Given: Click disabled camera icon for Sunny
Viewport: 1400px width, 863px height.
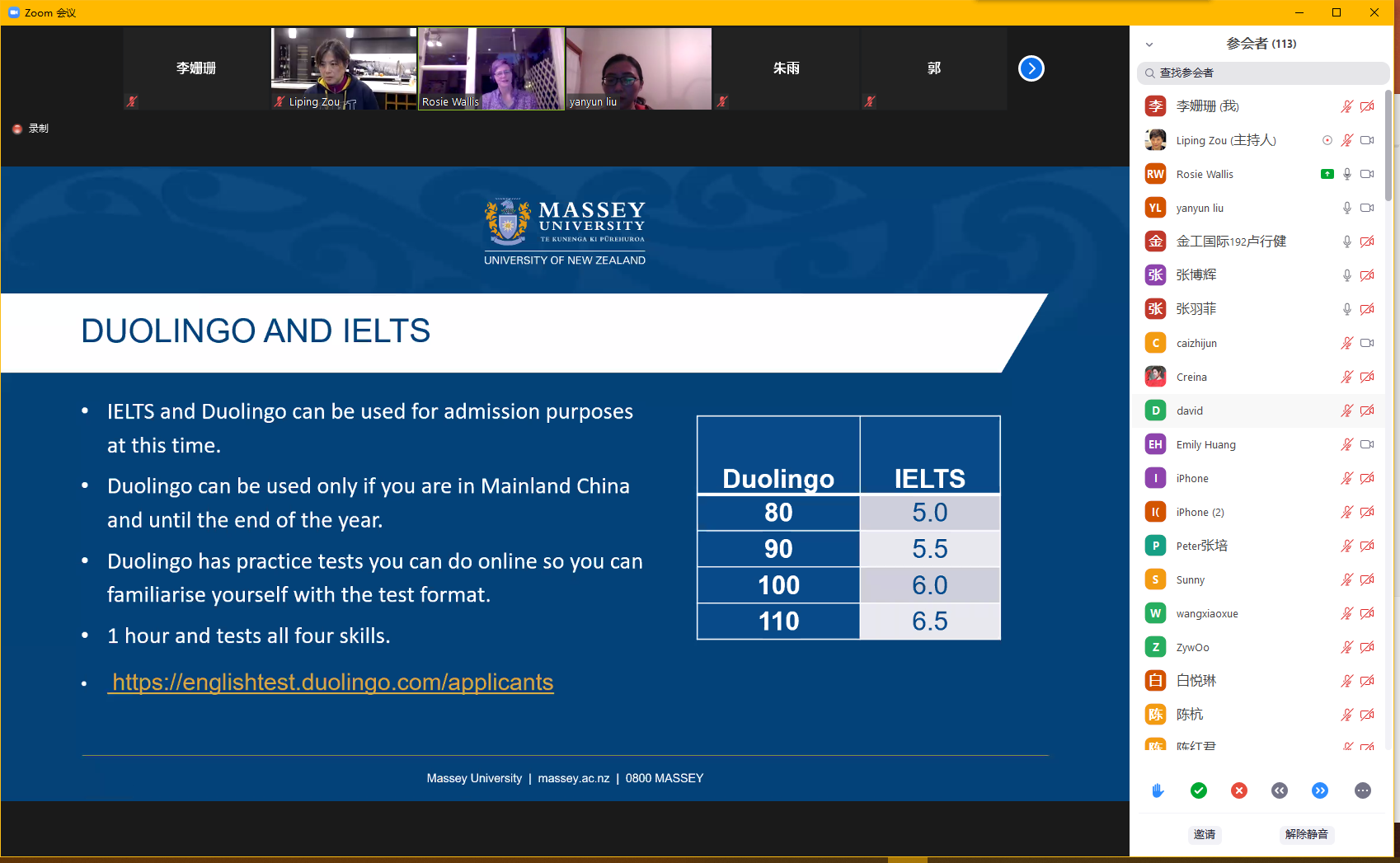Looking at the screenshot, I should coord(1367,579).
